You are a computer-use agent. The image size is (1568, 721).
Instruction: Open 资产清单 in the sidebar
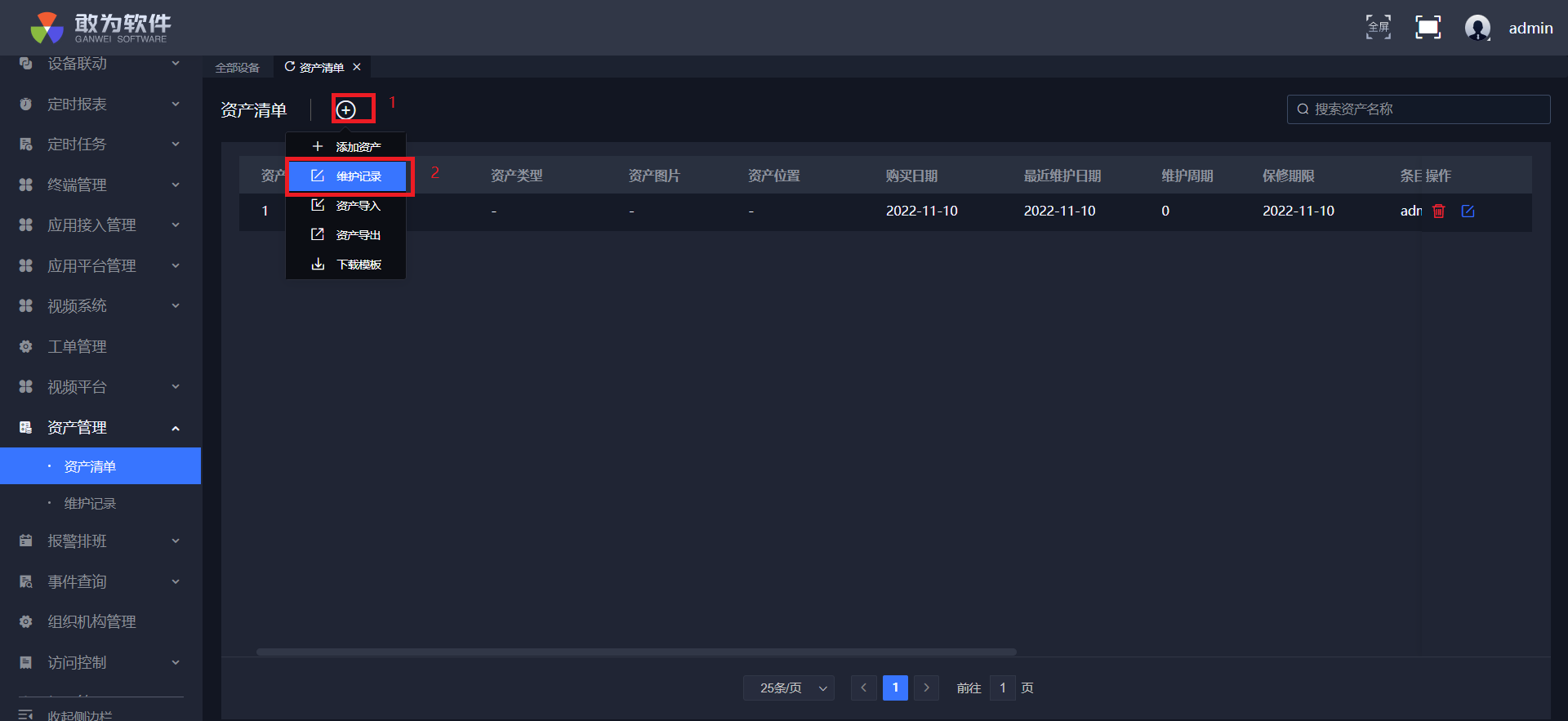point(100,466)
